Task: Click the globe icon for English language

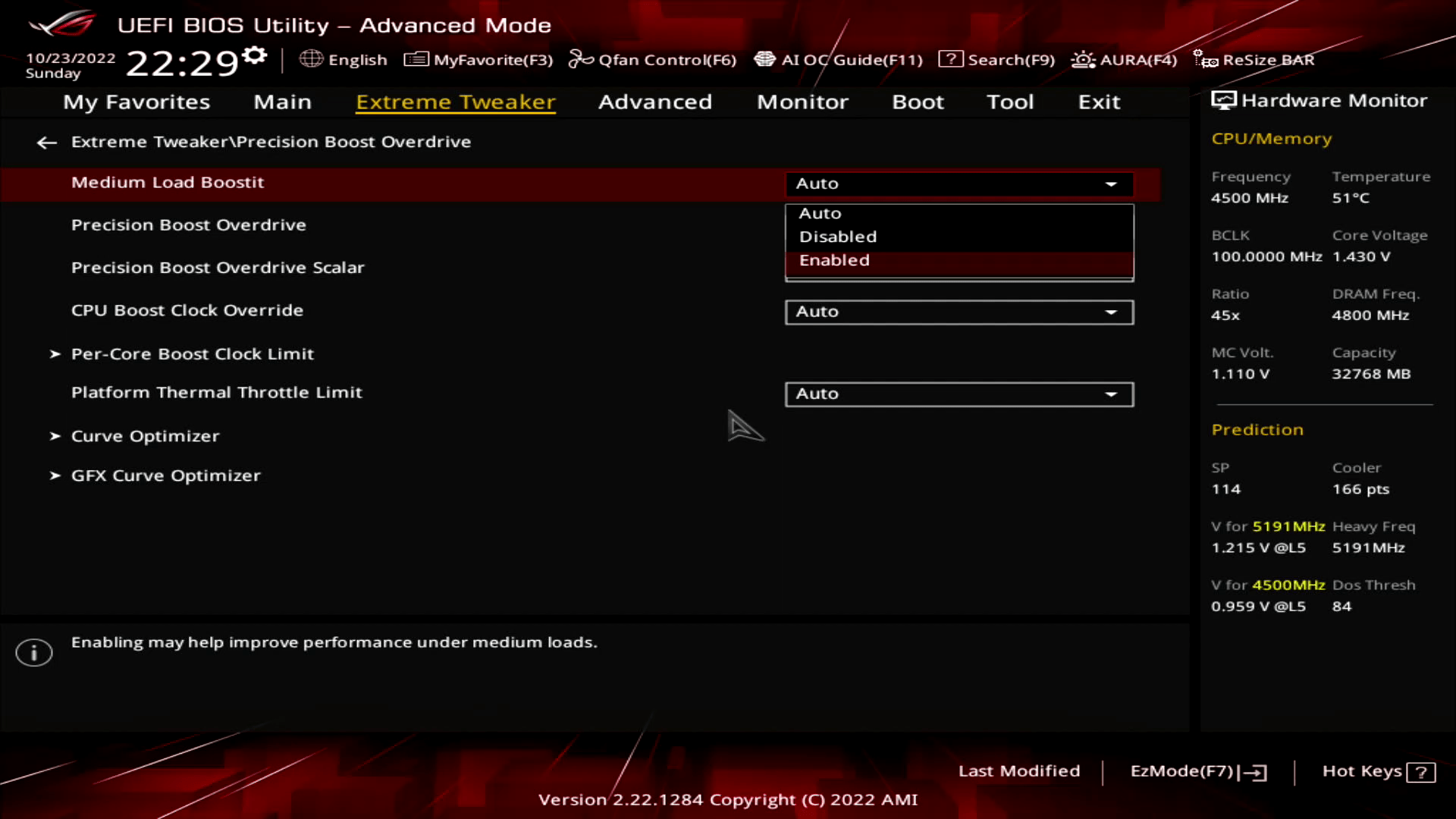Action: click(311, 59)
